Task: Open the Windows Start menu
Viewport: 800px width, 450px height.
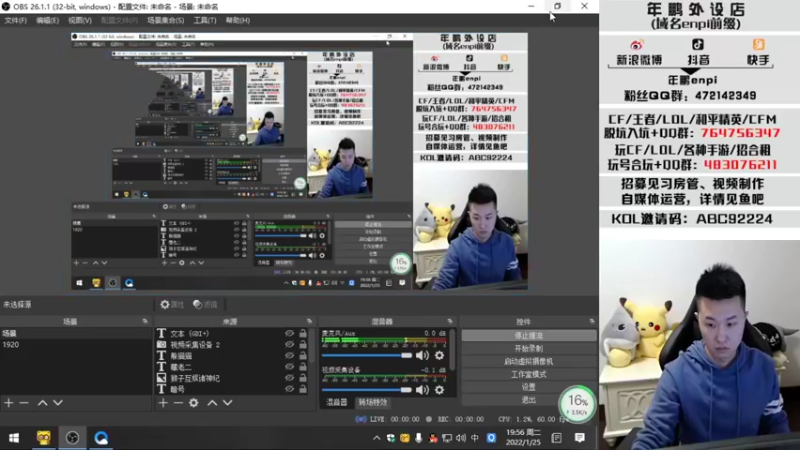Action: [x=14, y=438]
